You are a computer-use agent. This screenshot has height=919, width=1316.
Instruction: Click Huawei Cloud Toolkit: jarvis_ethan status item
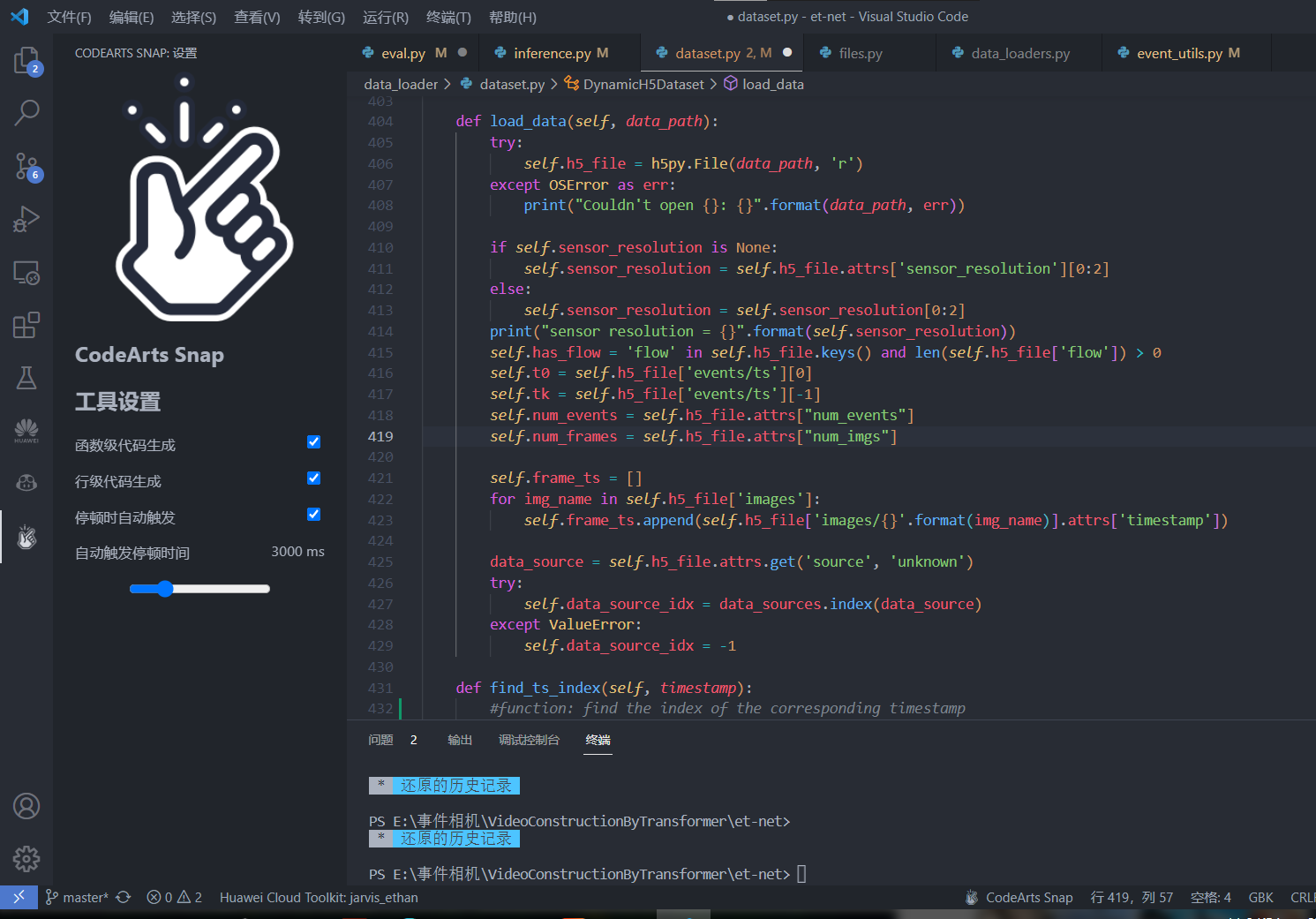coord(319,897)
